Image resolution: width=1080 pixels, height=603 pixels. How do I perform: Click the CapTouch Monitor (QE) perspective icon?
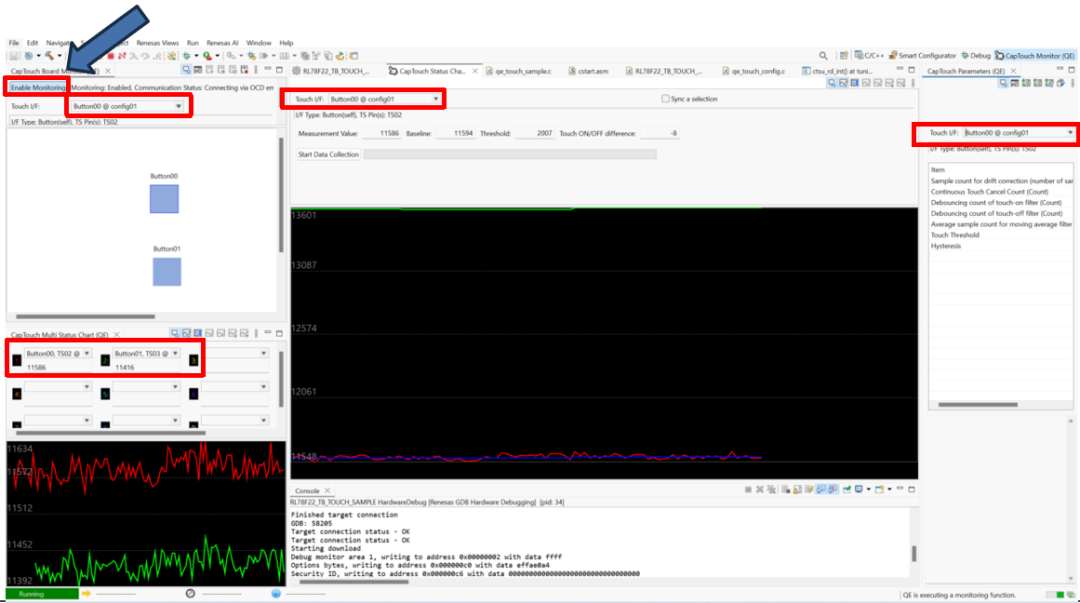(1035, 56)
